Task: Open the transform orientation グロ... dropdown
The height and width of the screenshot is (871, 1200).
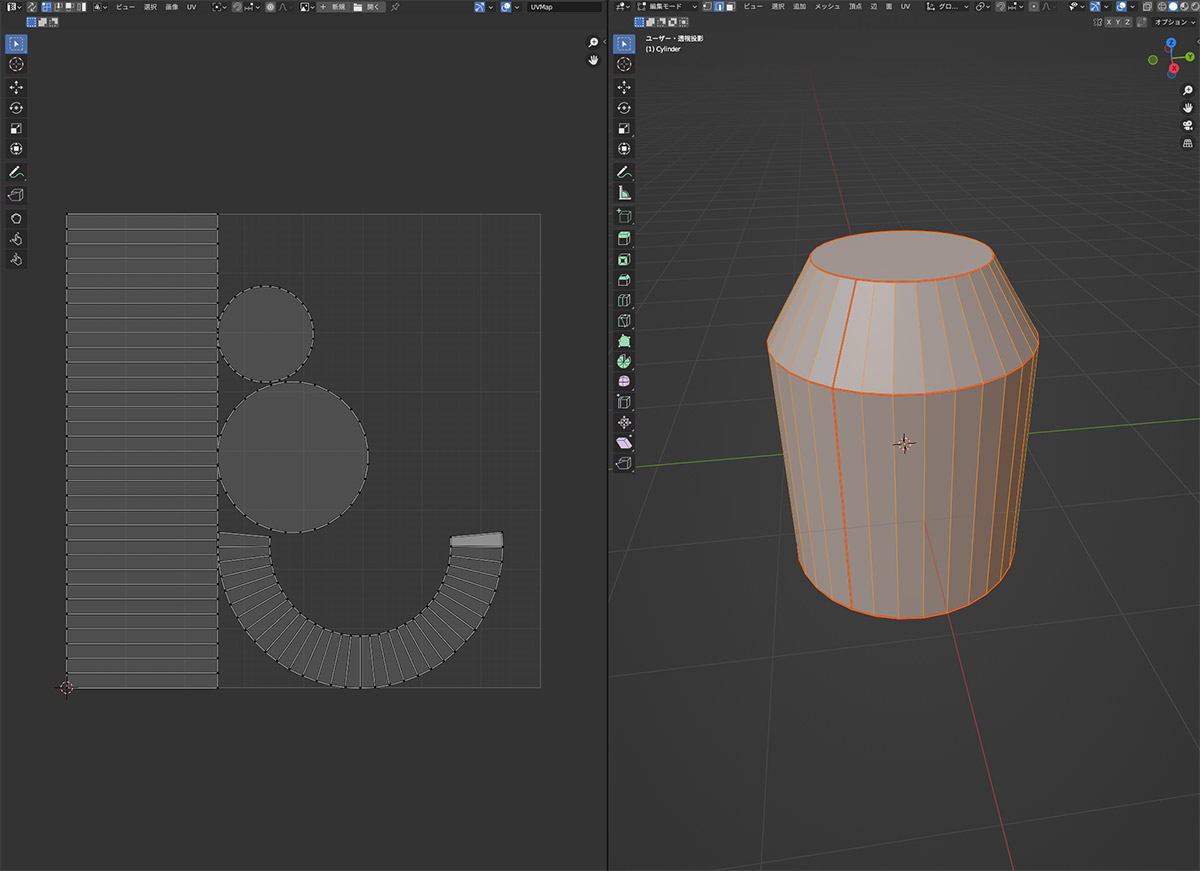Action: 947,7
